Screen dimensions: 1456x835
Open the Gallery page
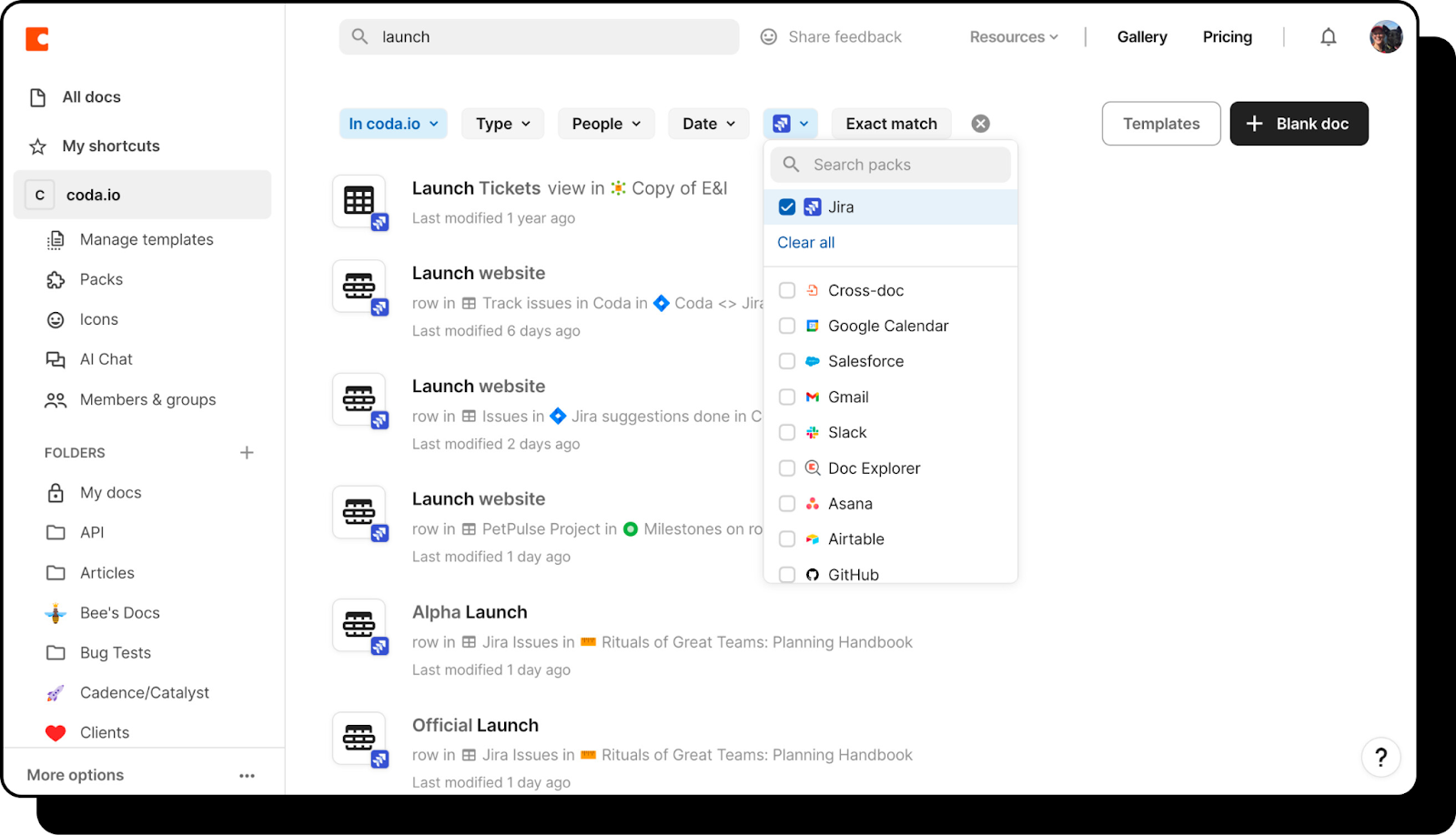pyautogui.click(x=1142, y=37)
